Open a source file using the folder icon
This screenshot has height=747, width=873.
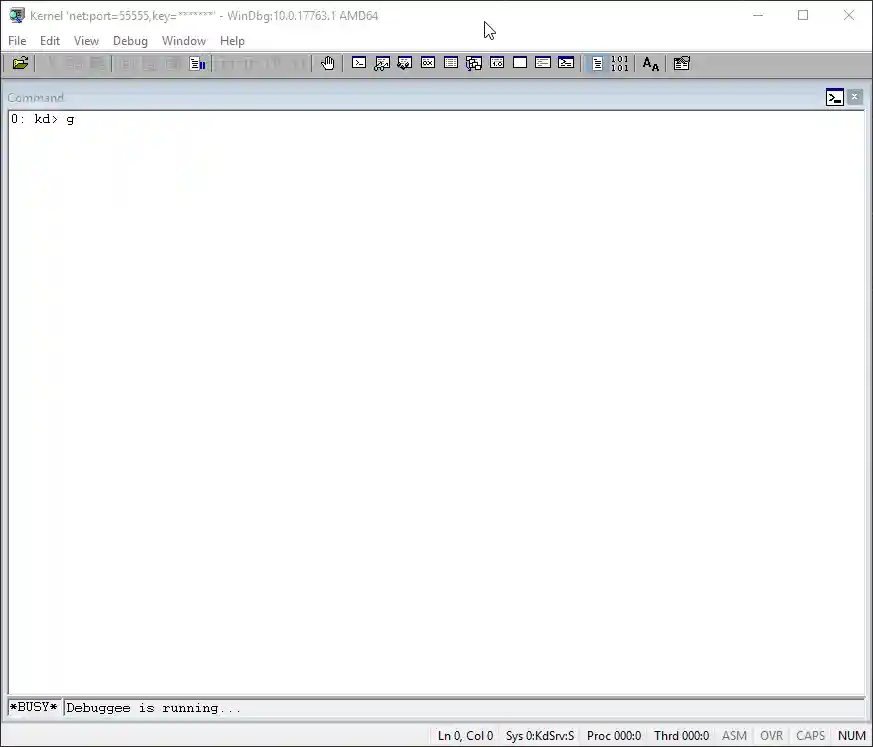pyautogui.click(x=20, y=63)
